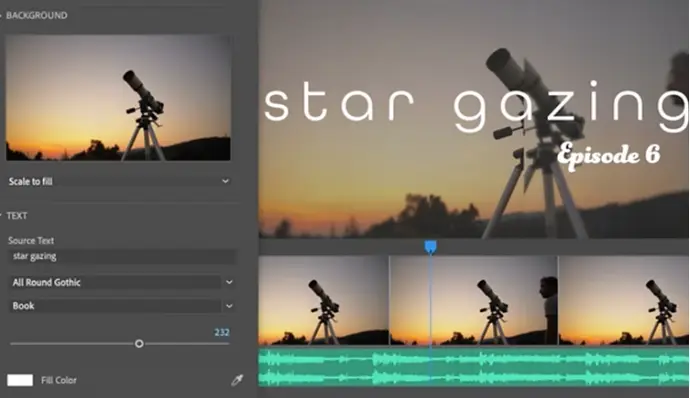Click the font size slider handle
Screen dimensions: 690x398
139,343
